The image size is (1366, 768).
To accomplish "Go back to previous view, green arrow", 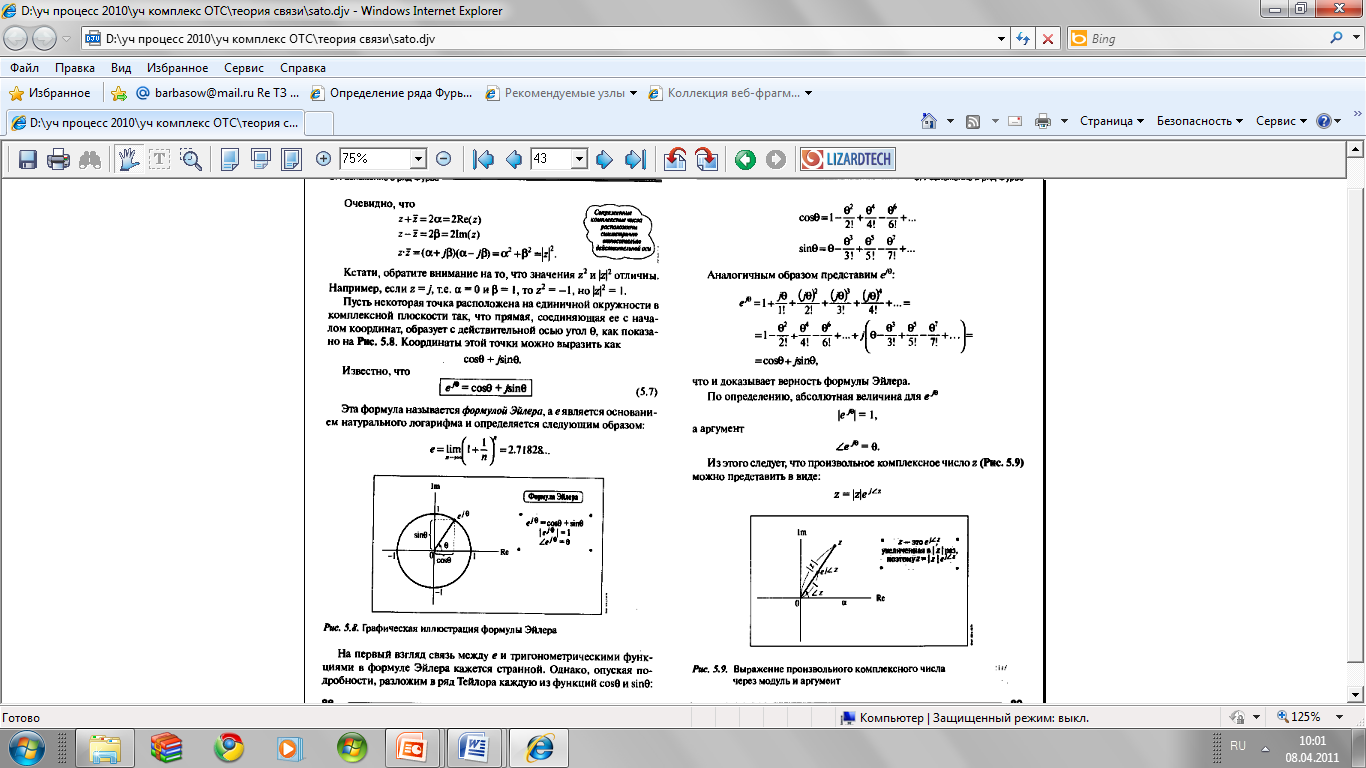I will pos(745,159).
